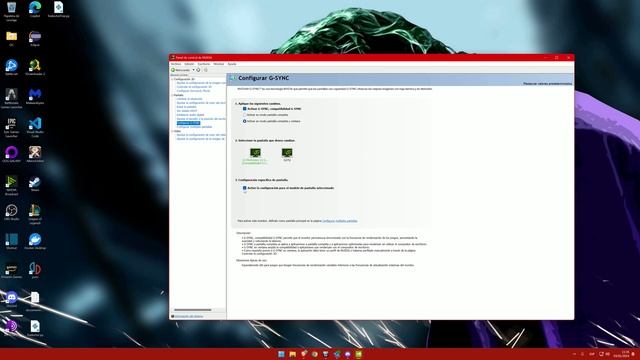This screenshot has height=360, width=640.
Task: Select the first G-SYNC compatible monitor
Action: pyautogui.click(x=255, y=156)
